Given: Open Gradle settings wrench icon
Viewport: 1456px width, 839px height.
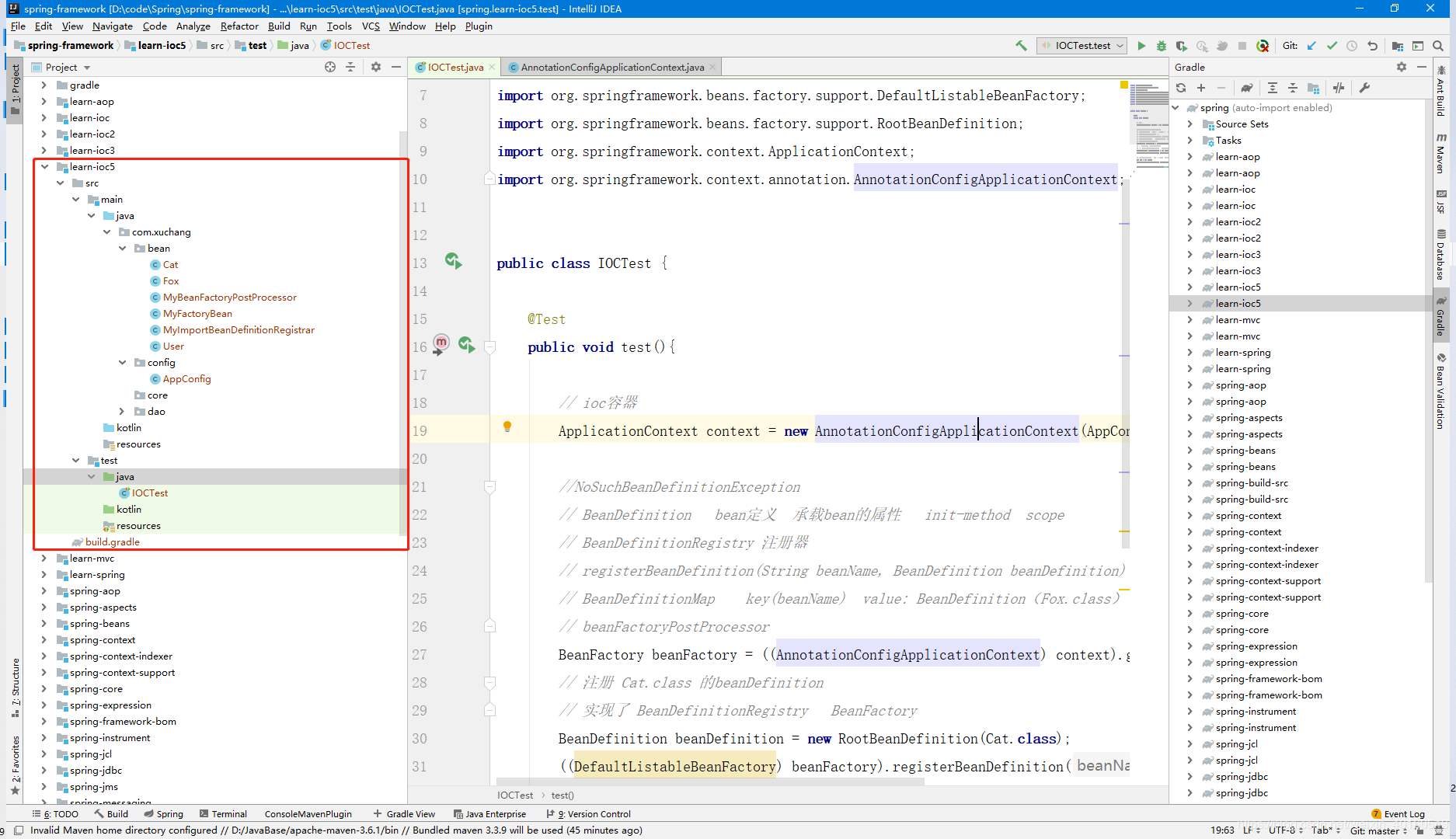Looking at the screenshot, I should [1364, 88].
